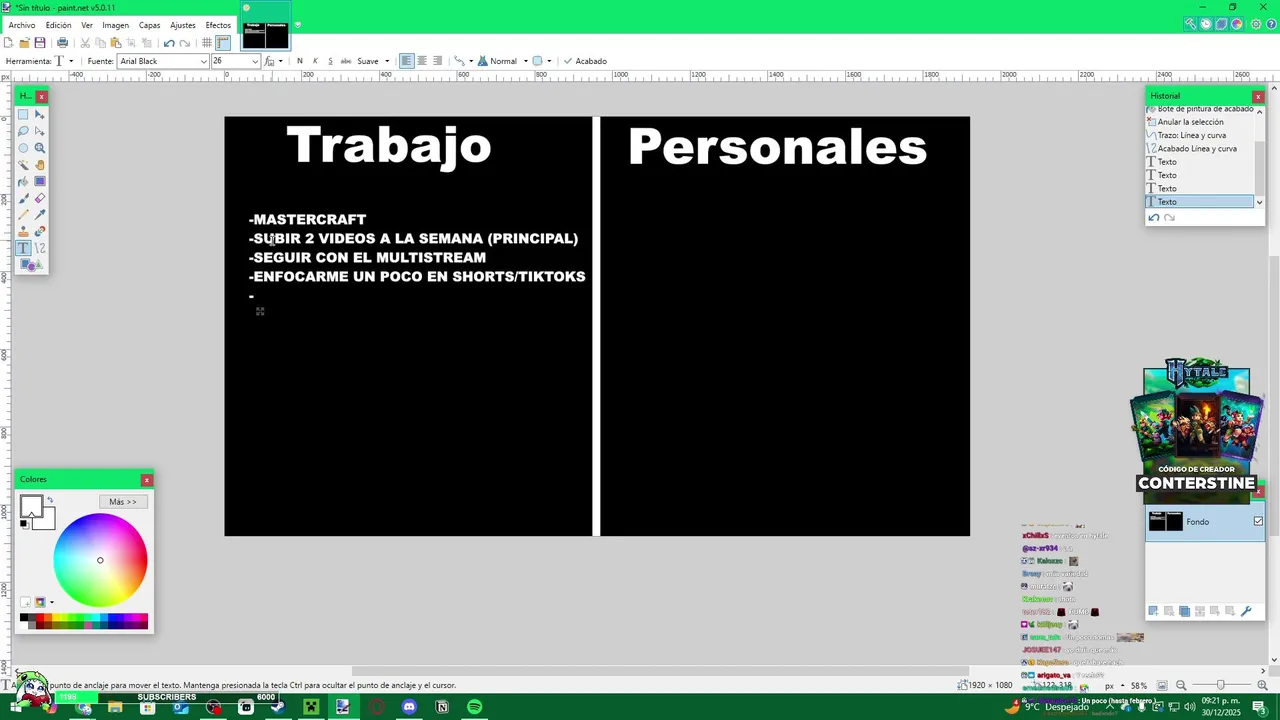Open the Herramienta tool chooser dropdown

64,61
